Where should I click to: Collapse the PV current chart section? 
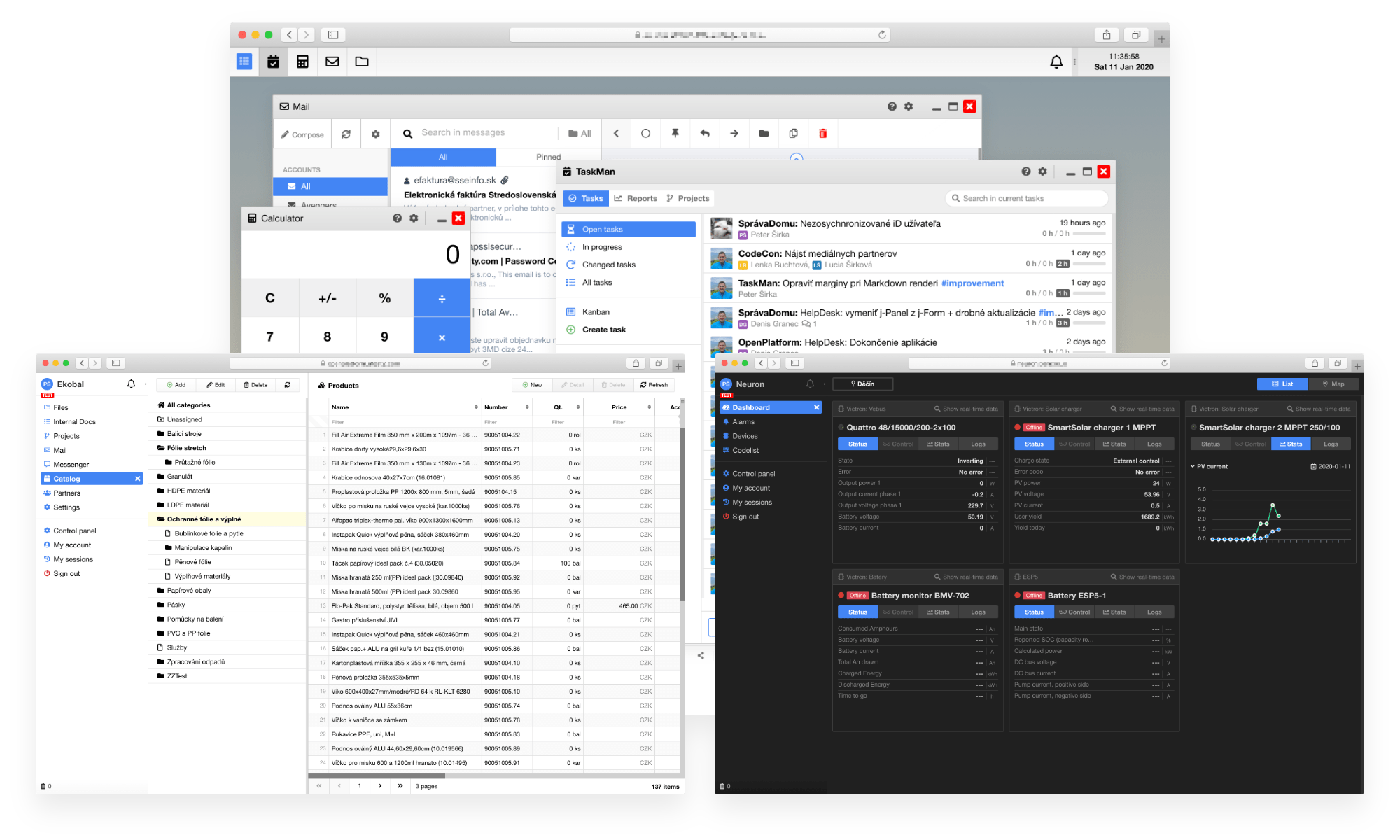click(x=1193, y=466)
